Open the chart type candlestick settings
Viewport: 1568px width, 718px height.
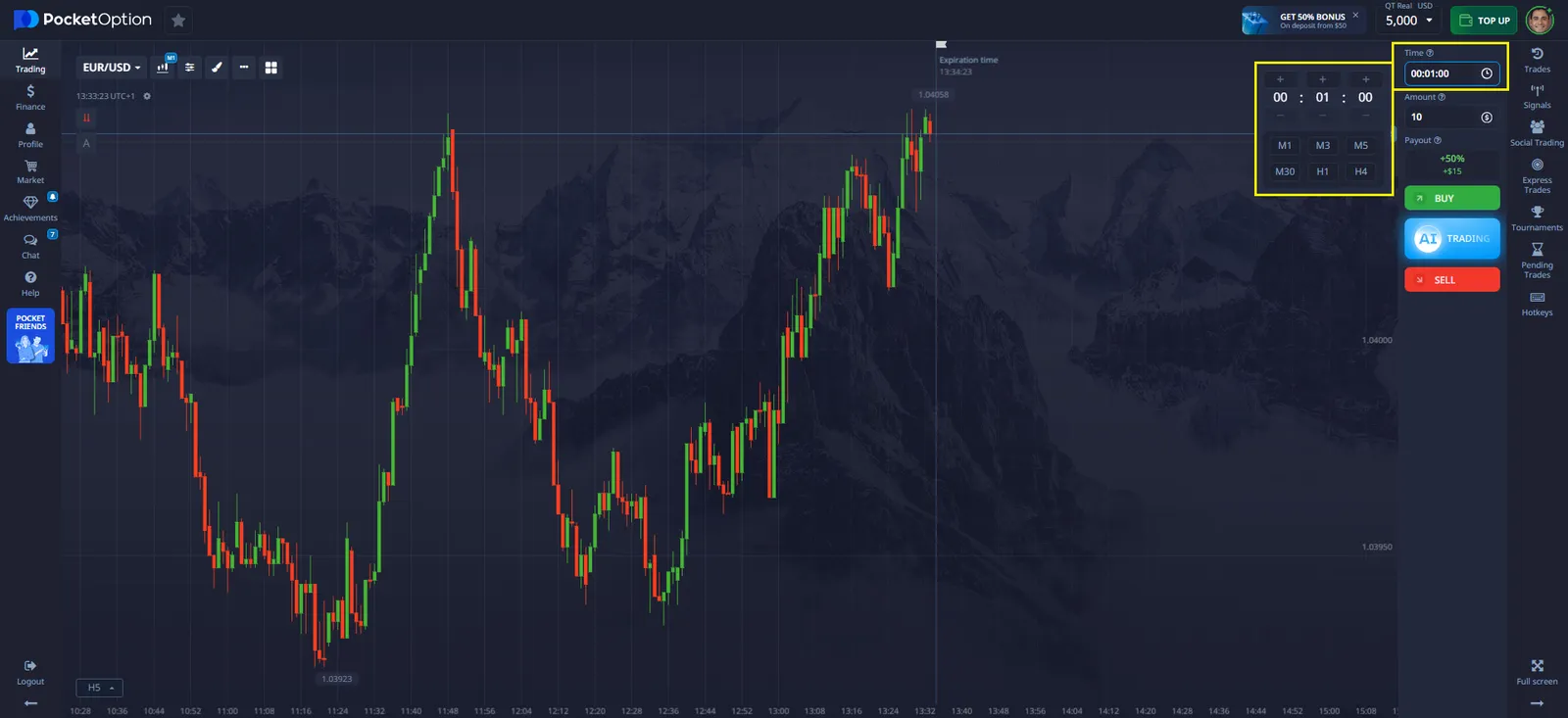click(164, 68)
